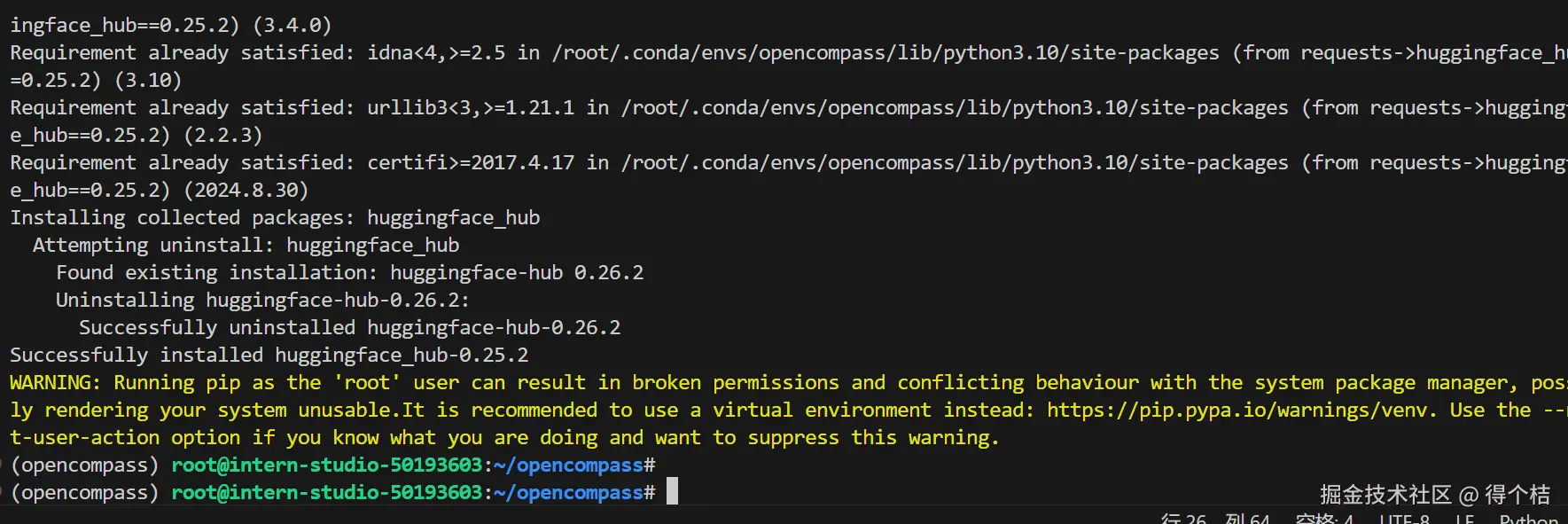The height and width of the screenshot is (524, 1568).
Task: Focus the terminal cursor on the last prompt
Action: point(672,492)
